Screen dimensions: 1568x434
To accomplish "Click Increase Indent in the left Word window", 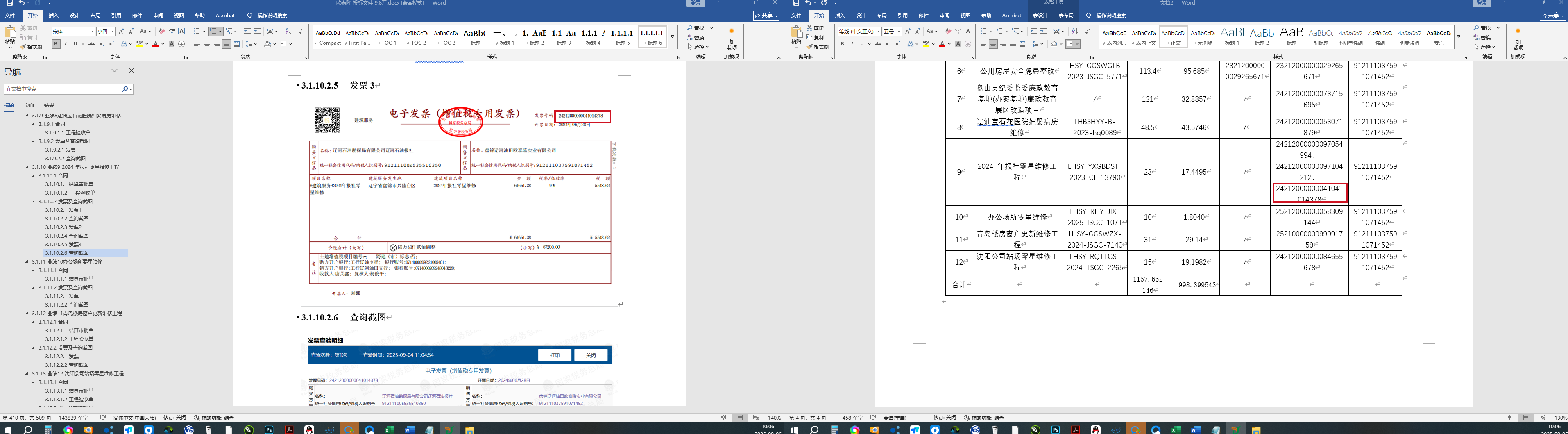I will coord(257,31).
